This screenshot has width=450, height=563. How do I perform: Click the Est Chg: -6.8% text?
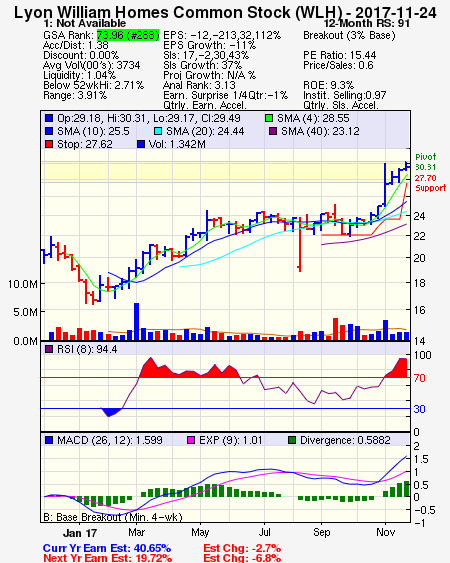[242, 558]
